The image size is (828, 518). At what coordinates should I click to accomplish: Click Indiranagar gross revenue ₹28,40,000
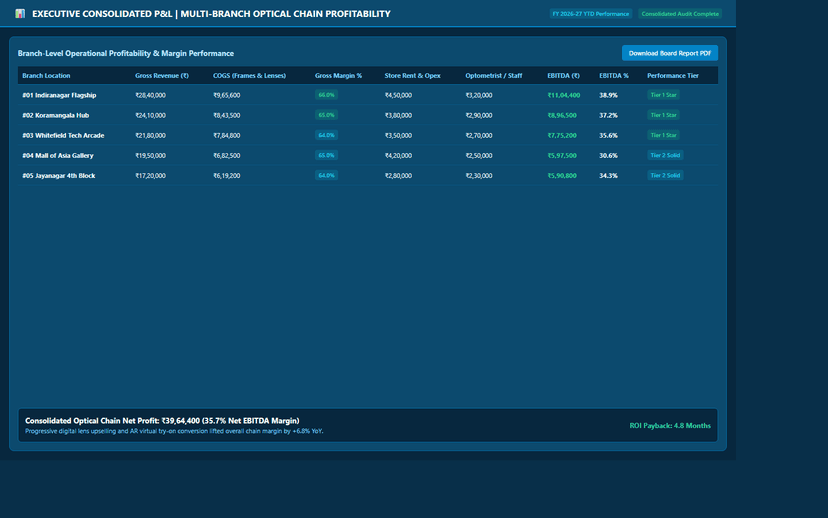pos(150,95)
